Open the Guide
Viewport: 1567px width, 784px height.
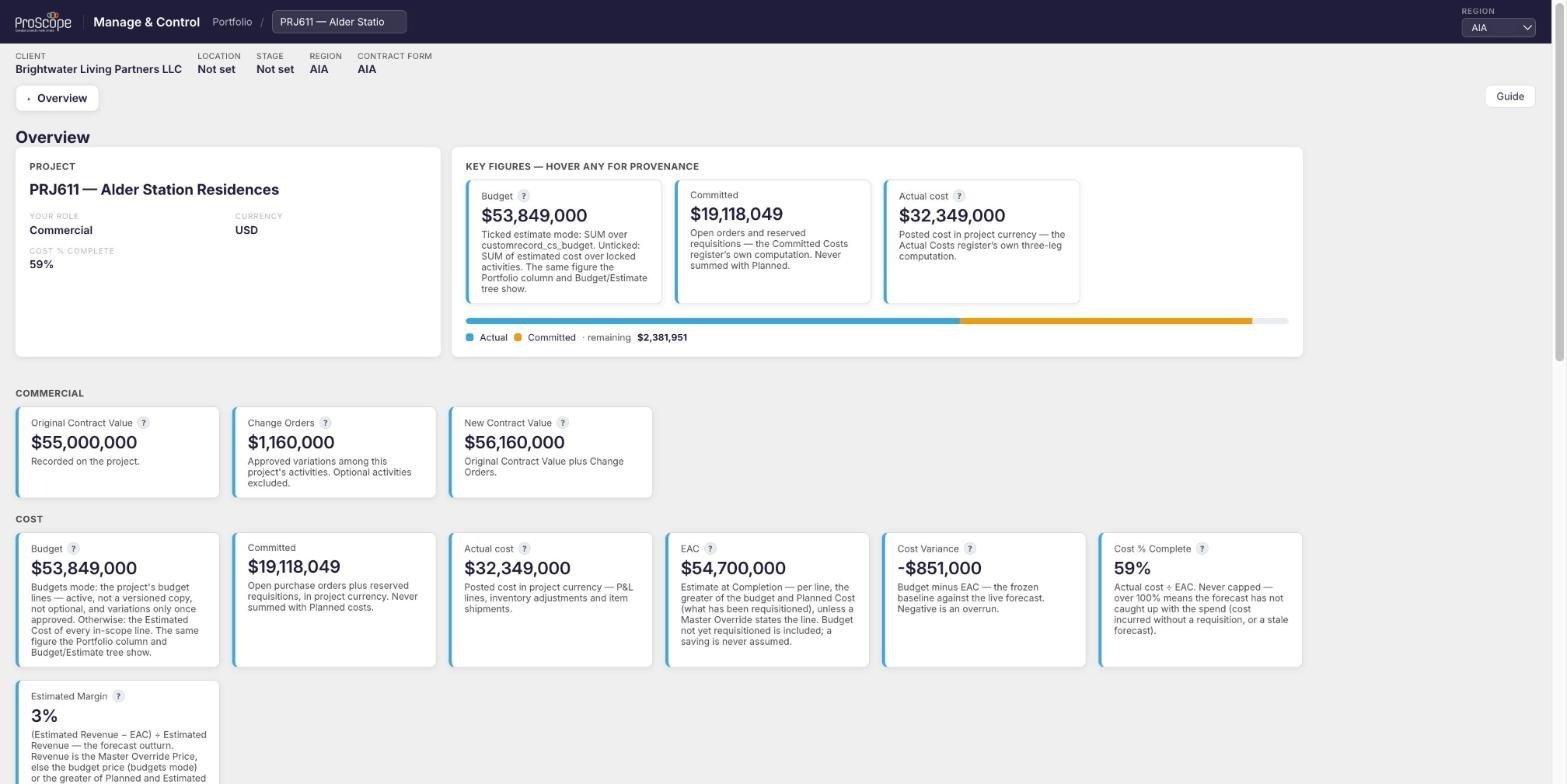click(1510, 96)
